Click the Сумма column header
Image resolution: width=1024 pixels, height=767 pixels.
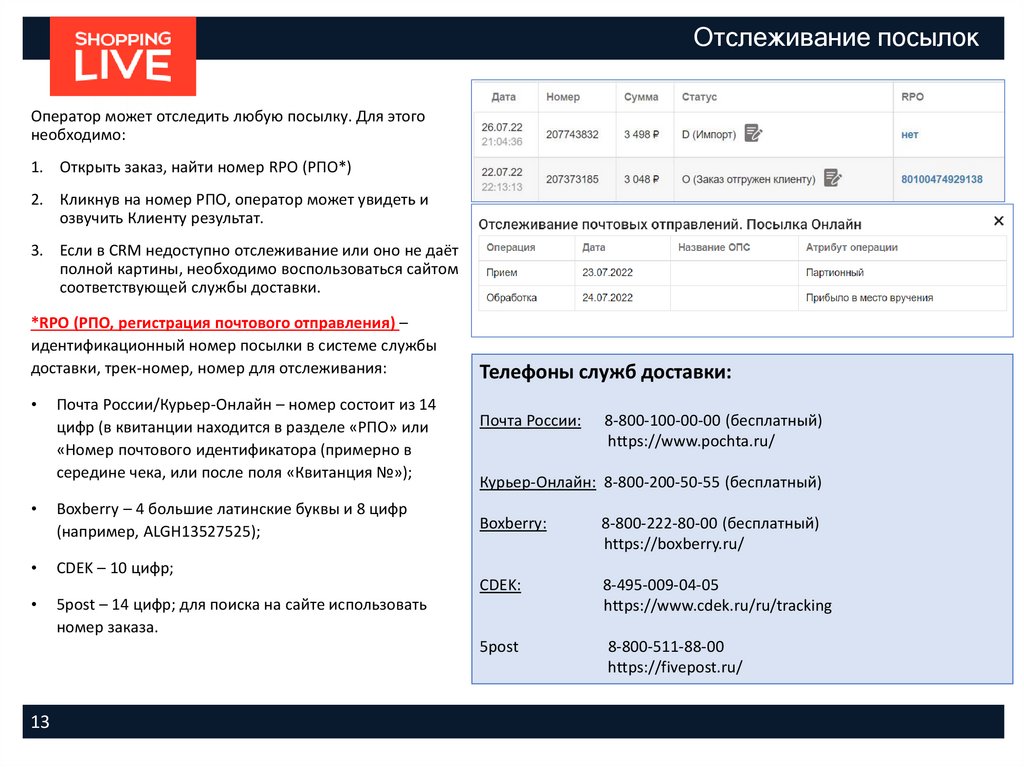coord(641,97)
